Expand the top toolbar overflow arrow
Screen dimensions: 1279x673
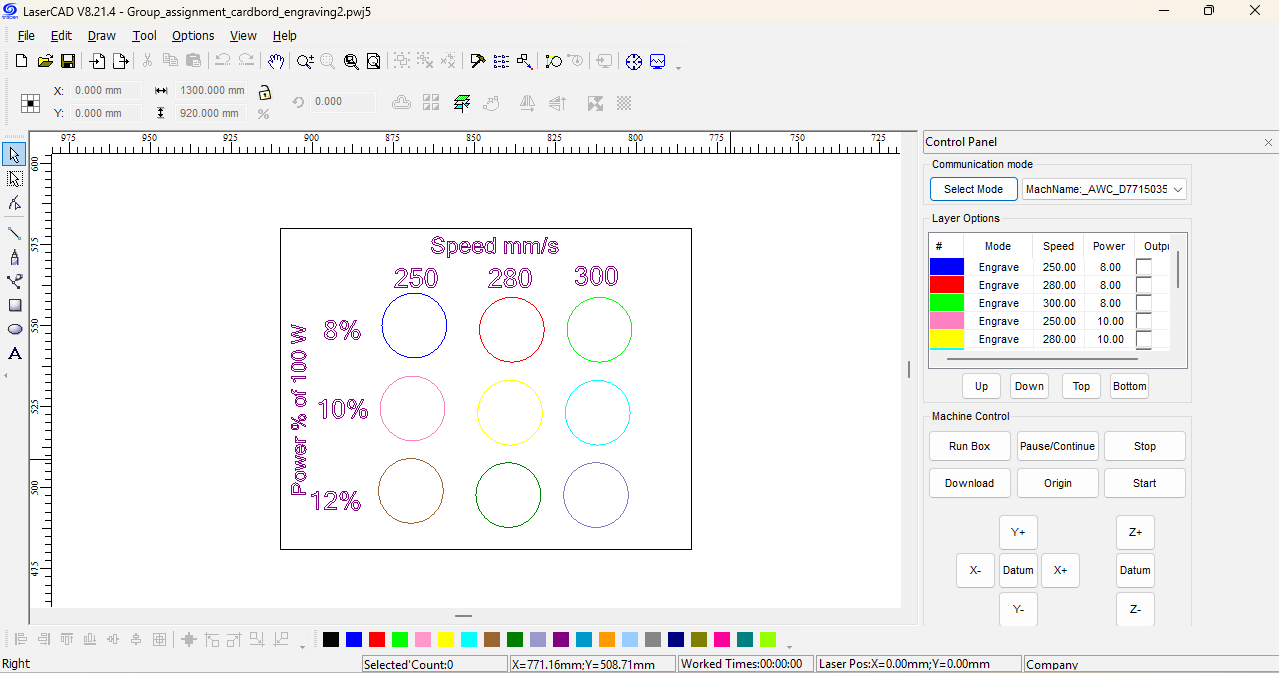click(679, 68)
